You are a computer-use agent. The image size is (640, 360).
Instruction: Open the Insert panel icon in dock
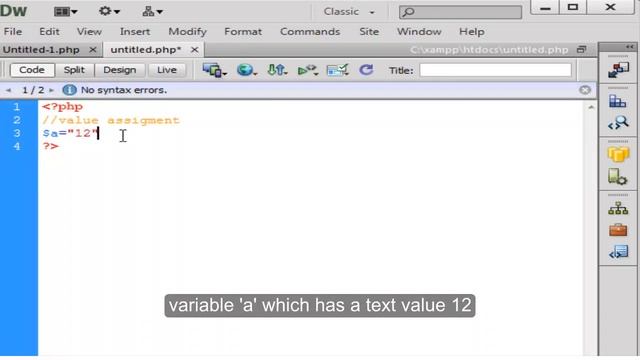pos(618,70)
